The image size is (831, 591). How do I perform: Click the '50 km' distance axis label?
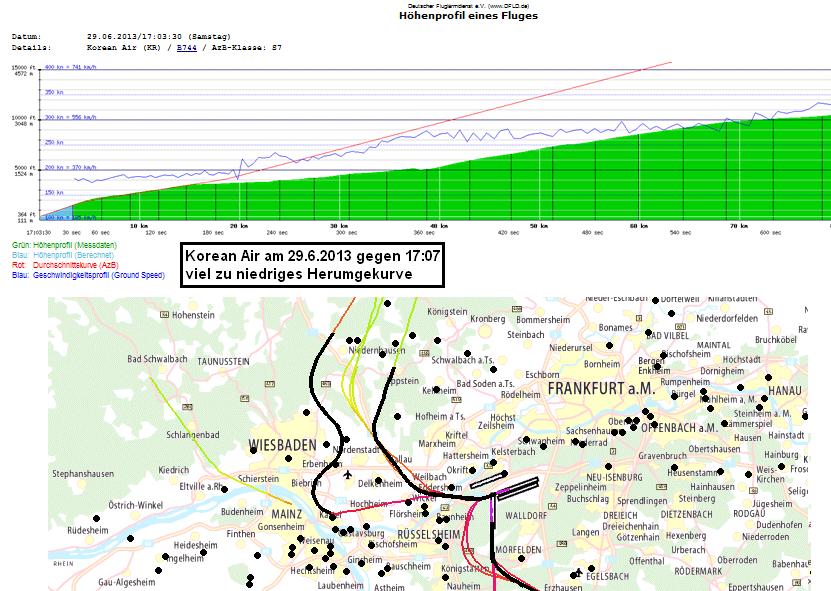point(539,226)
